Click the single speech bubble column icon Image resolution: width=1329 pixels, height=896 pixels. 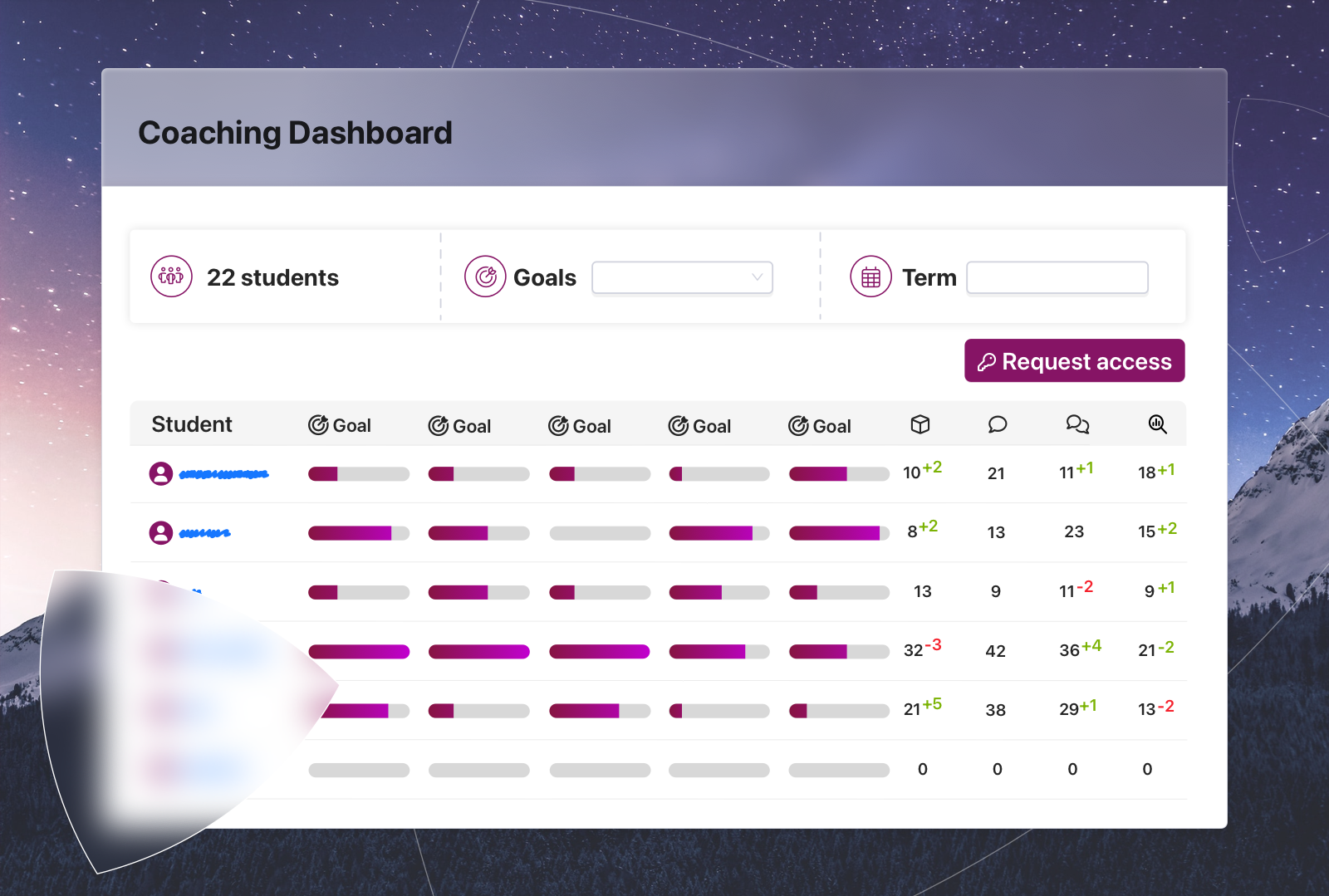click(997, 424)
